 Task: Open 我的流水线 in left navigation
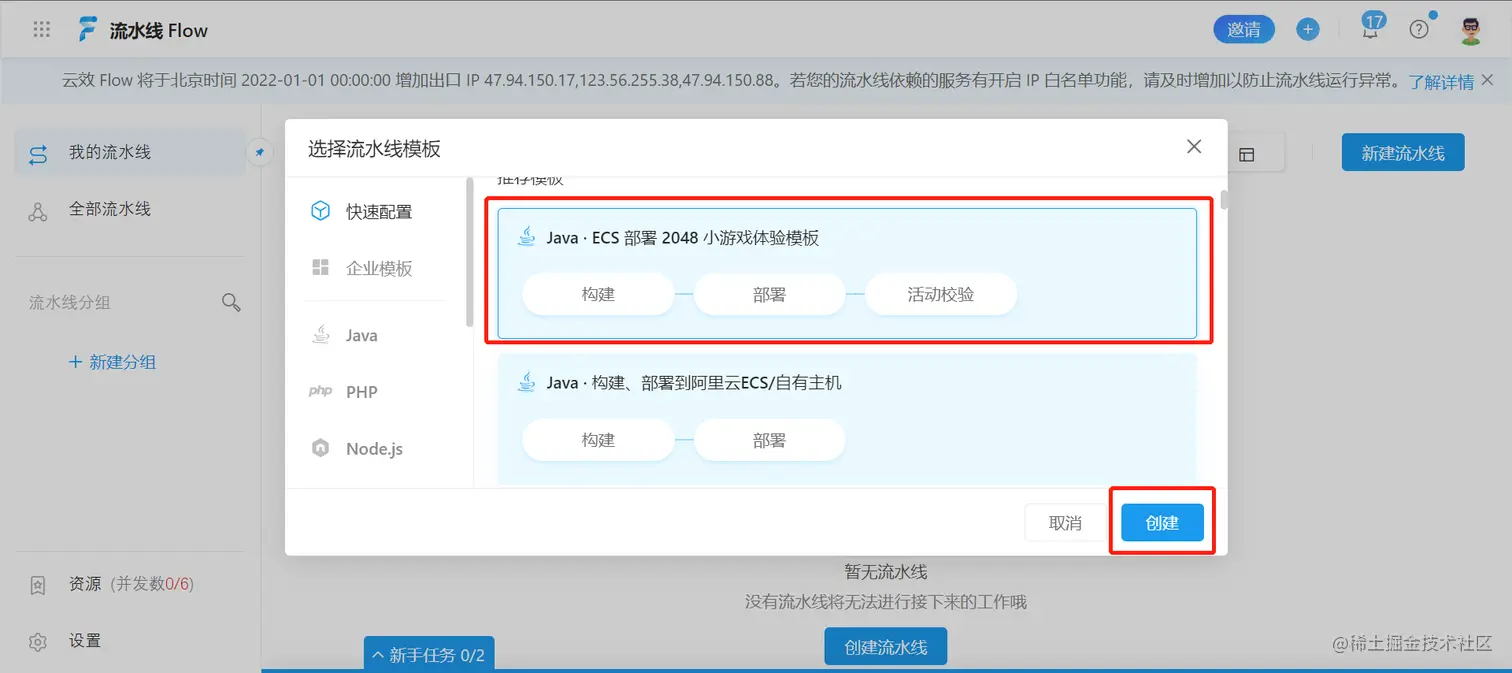click(x=130, y=153)
